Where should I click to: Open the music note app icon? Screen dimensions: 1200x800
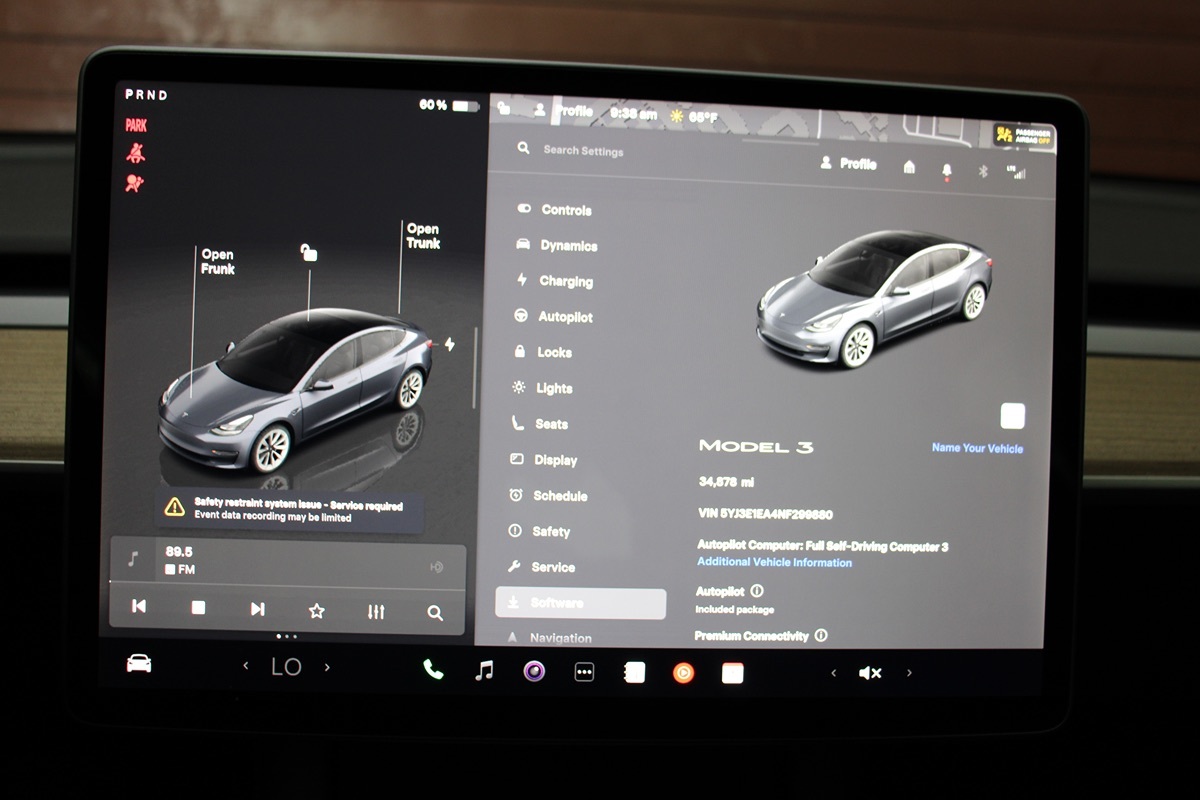[x=484, y=671]
